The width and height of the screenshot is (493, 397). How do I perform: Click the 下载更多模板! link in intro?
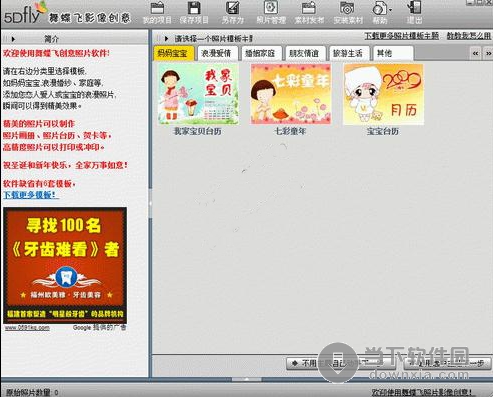(31, 195)
